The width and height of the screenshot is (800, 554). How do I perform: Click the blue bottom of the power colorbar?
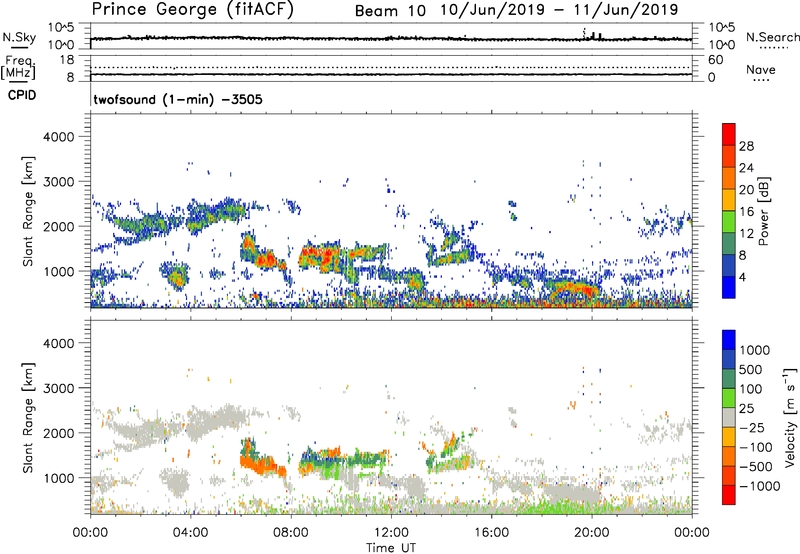coord(729,287)
